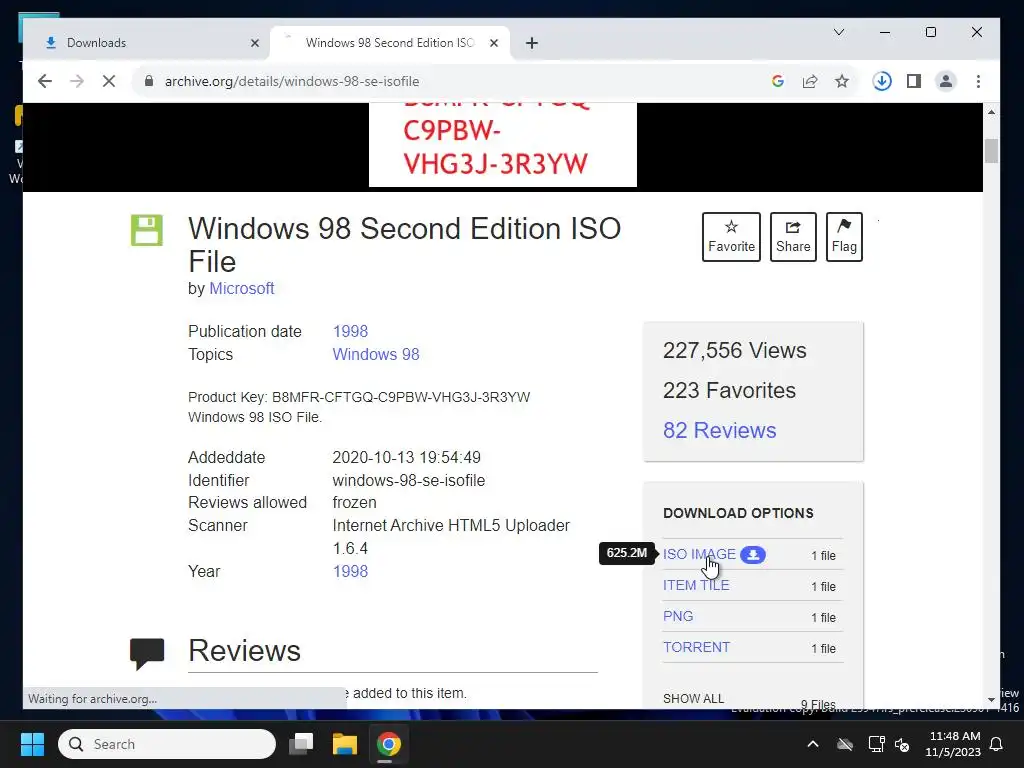The height and width of the screenshot is (768, 1024).
Task: Close the Downloads tab
Action: [x=255, y=43]
